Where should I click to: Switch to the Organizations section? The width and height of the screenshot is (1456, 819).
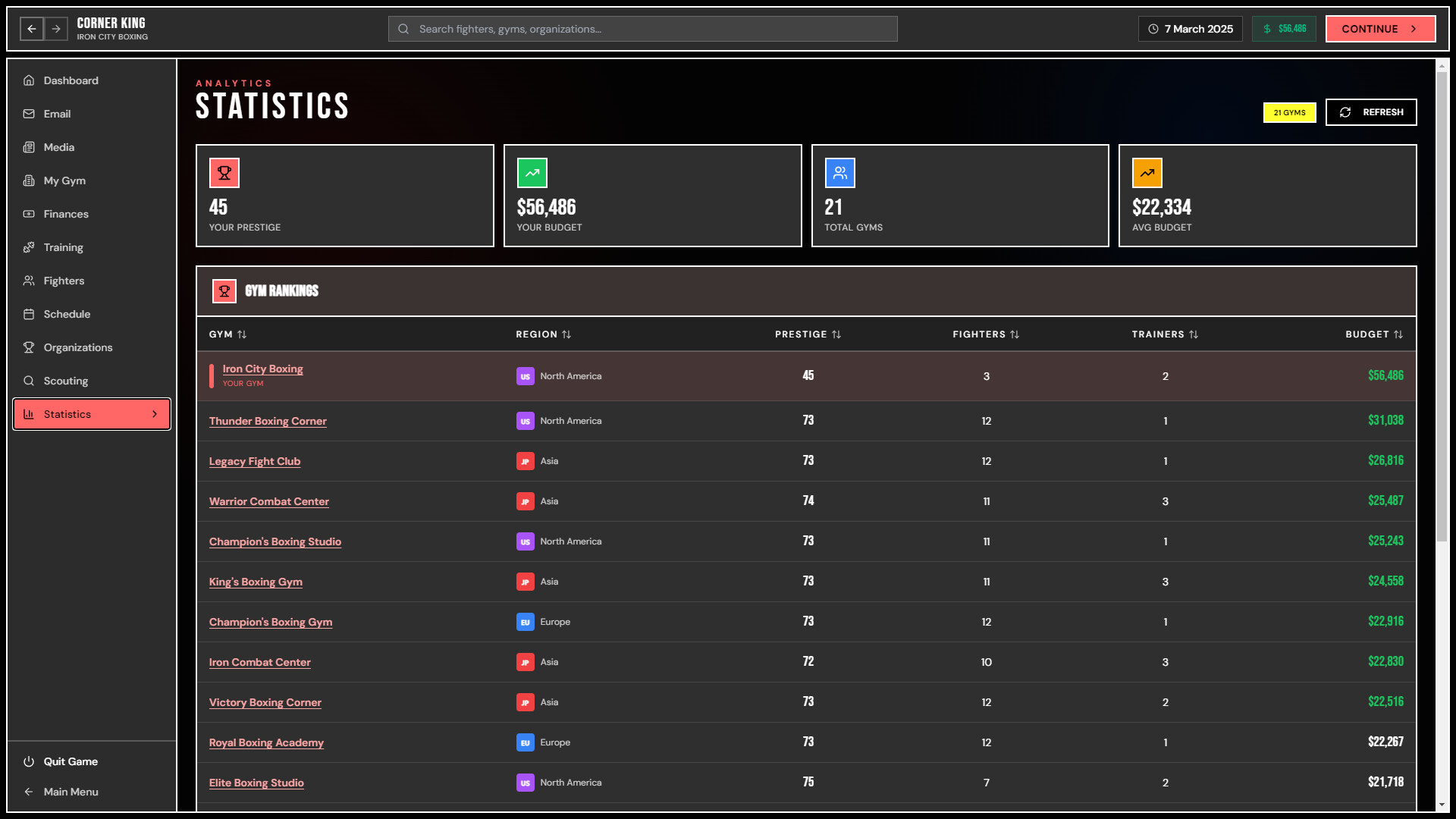(78, 347)
